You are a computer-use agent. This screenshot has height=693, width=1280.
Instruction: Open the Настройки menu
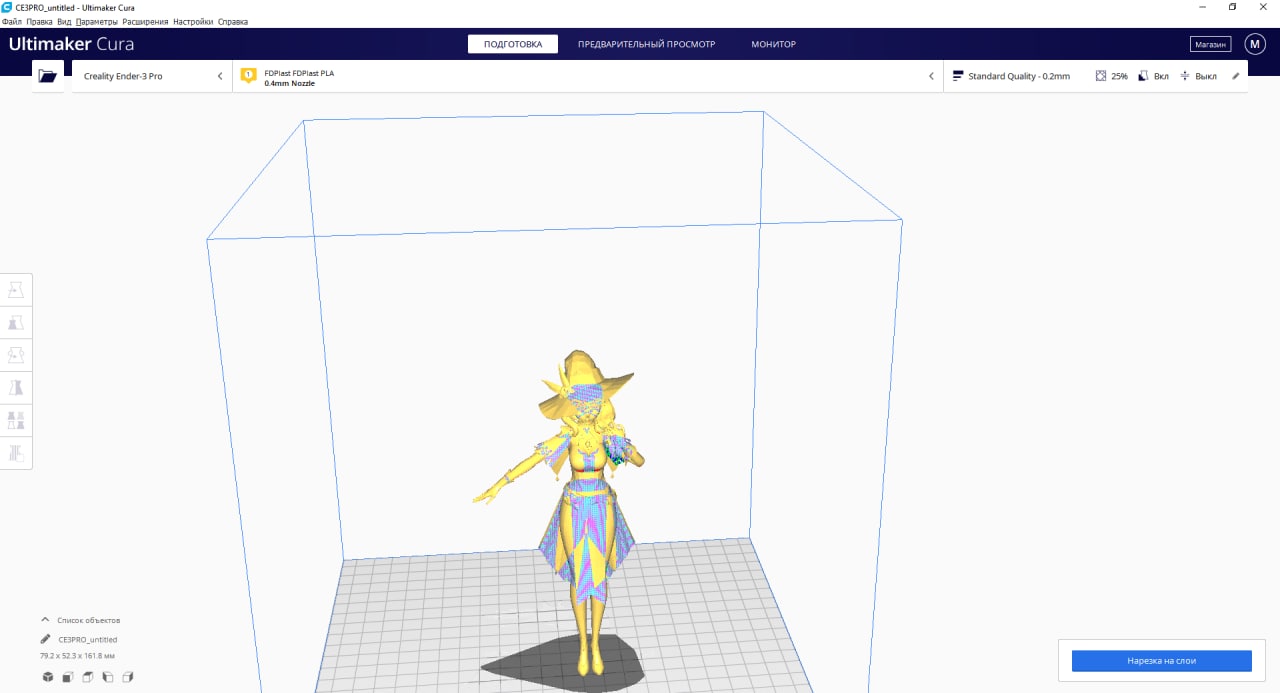[193, 21]
